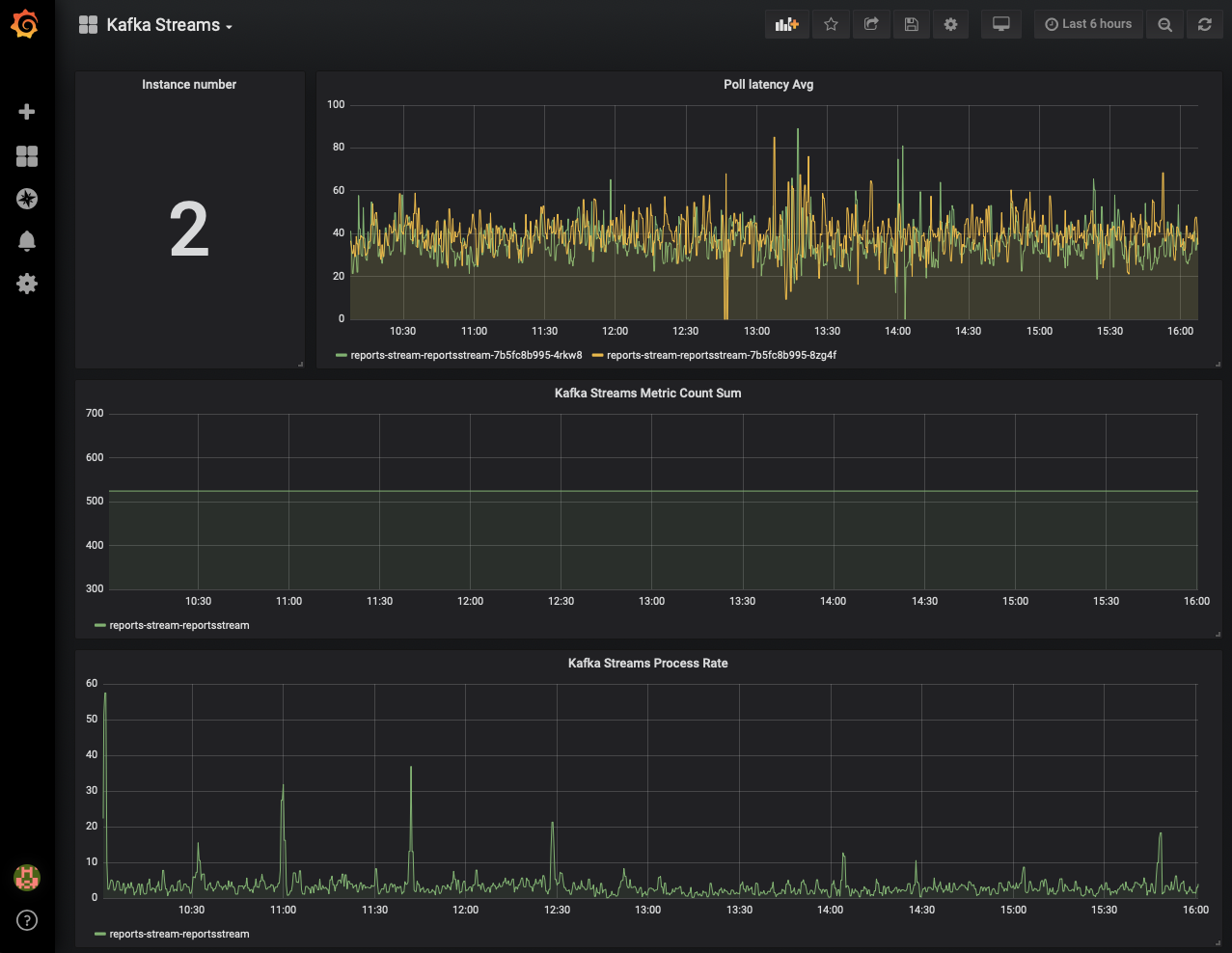Open the Last 6 hours time picker
This screenshot has width=1232, height=953.
[1088, 25]
